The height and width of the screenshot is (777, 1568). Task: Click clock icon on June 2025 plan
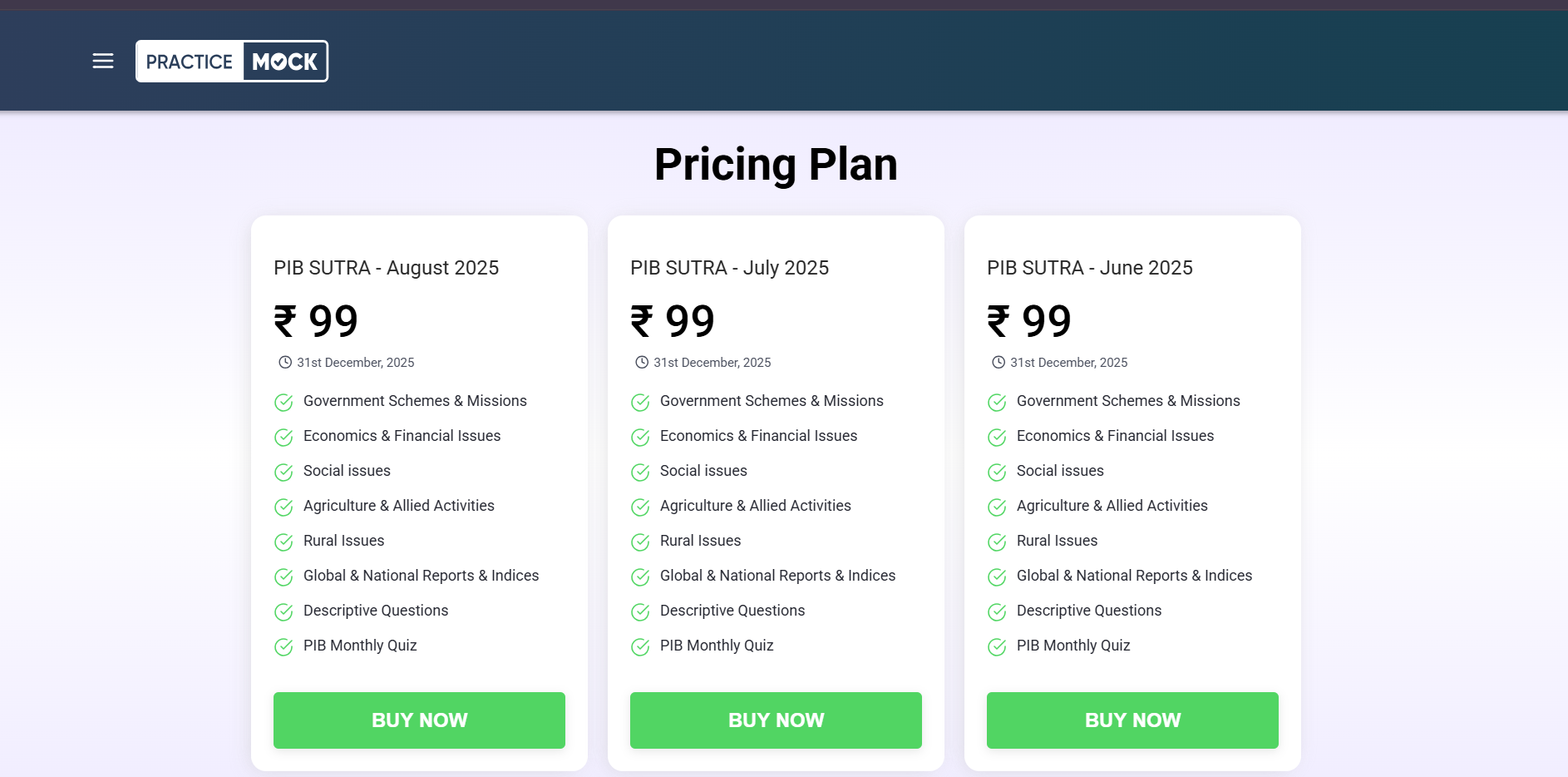pyautogui.click(x=998, y=363)
